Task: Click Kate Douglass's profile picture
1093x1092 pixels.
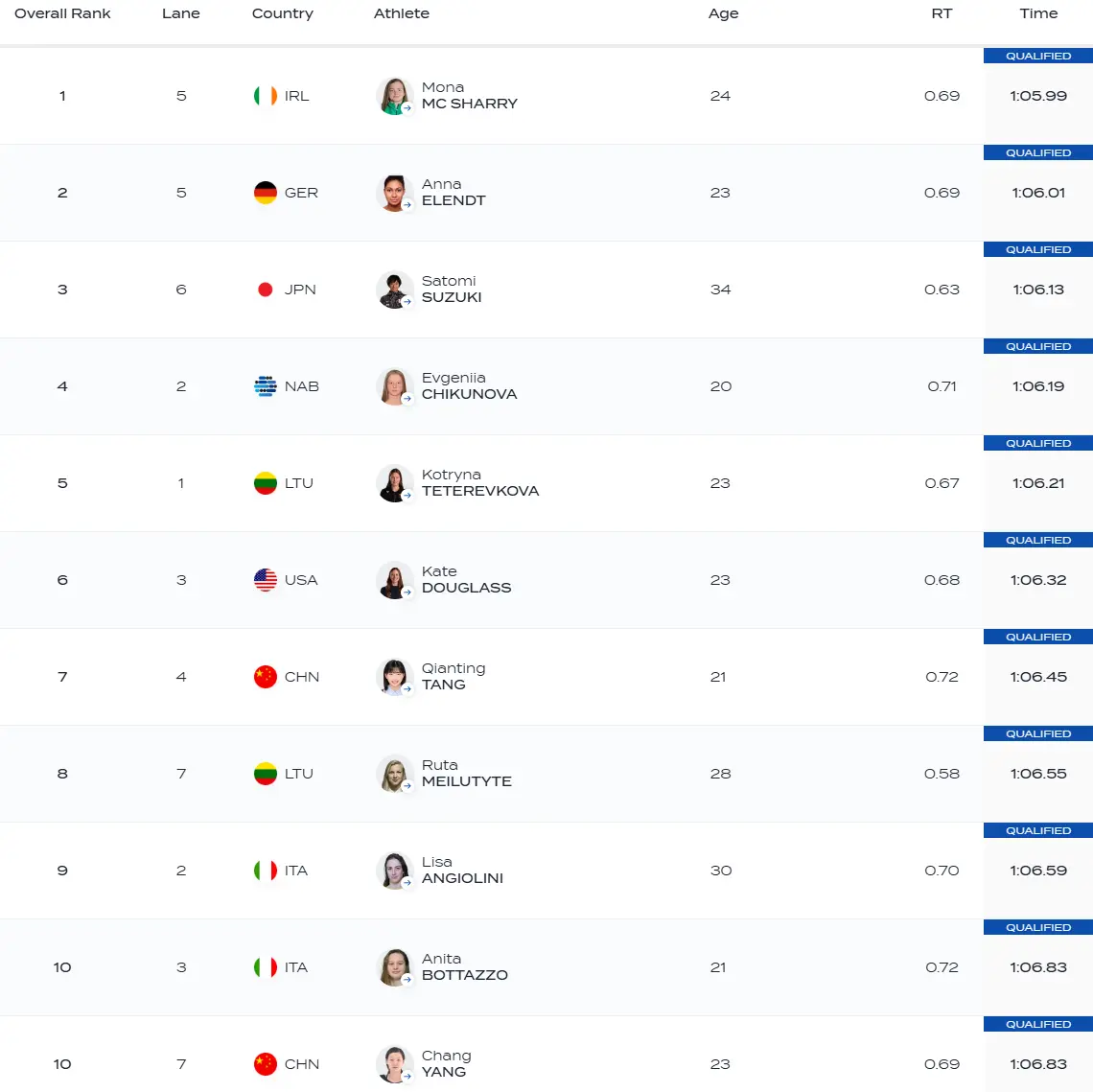Action: (x=394, y=580)
